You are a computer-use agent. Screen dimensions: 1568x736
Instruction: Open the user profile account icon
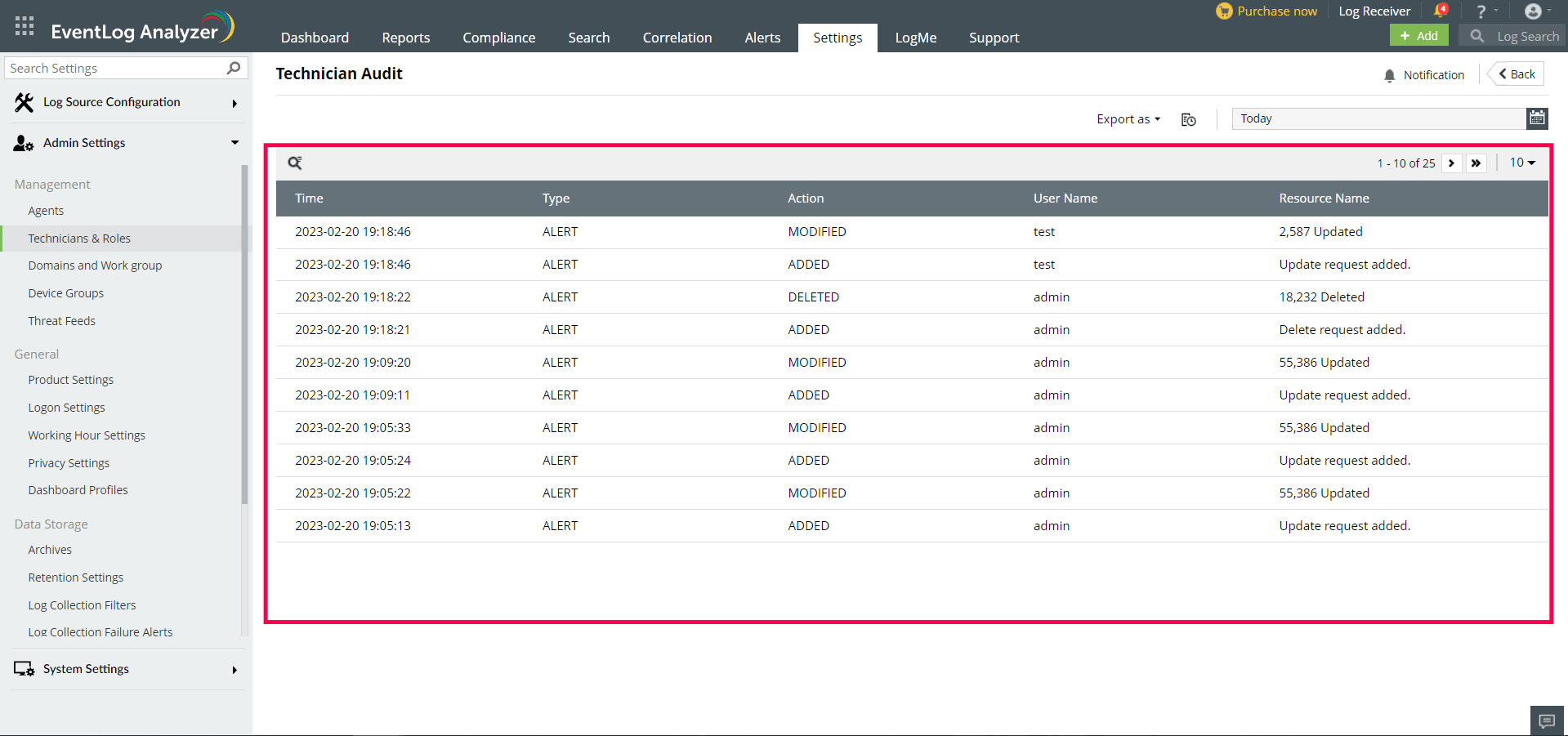(x=1533, y=11)
